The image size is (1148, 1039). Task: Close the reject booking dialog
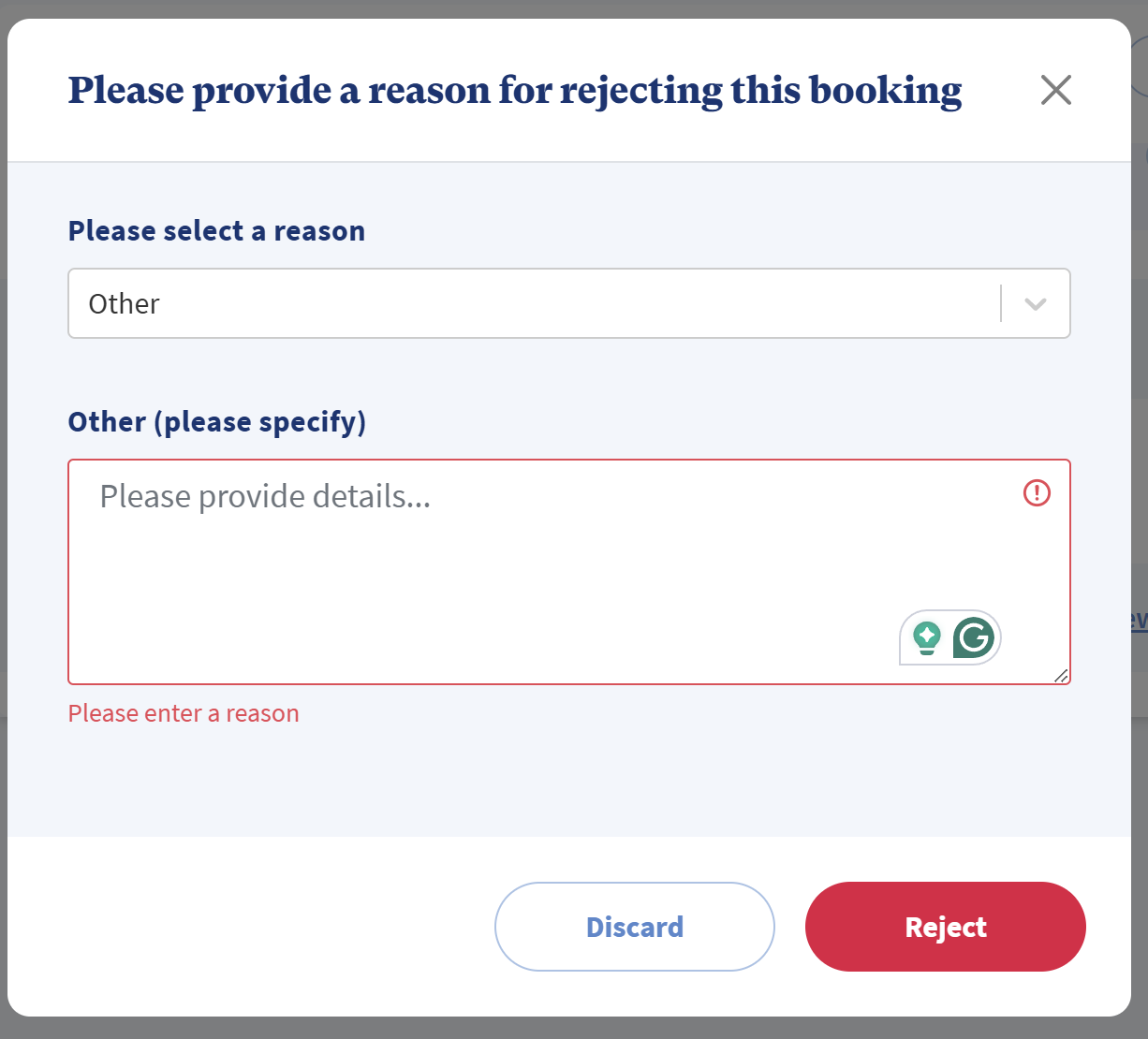pyautogui.click(x=1055, y=90)
